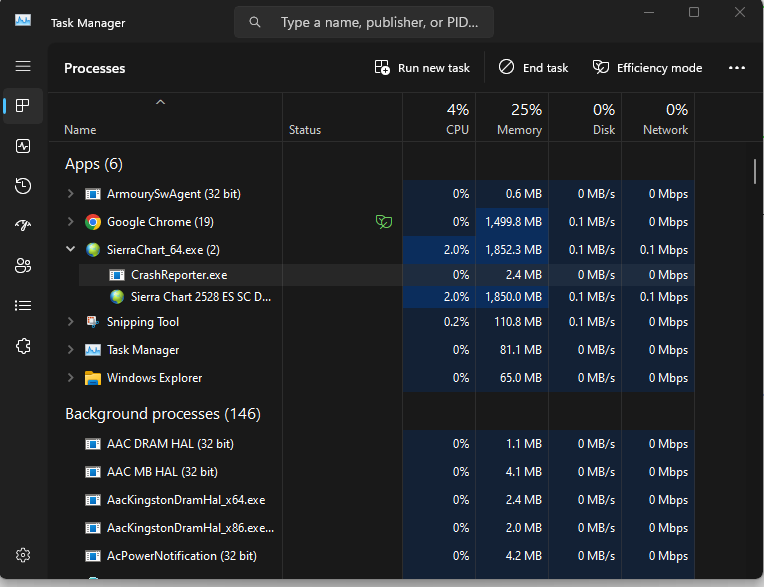Click Run new task button
This screenshot has height=587, width=764.
[x=422, y=68]
